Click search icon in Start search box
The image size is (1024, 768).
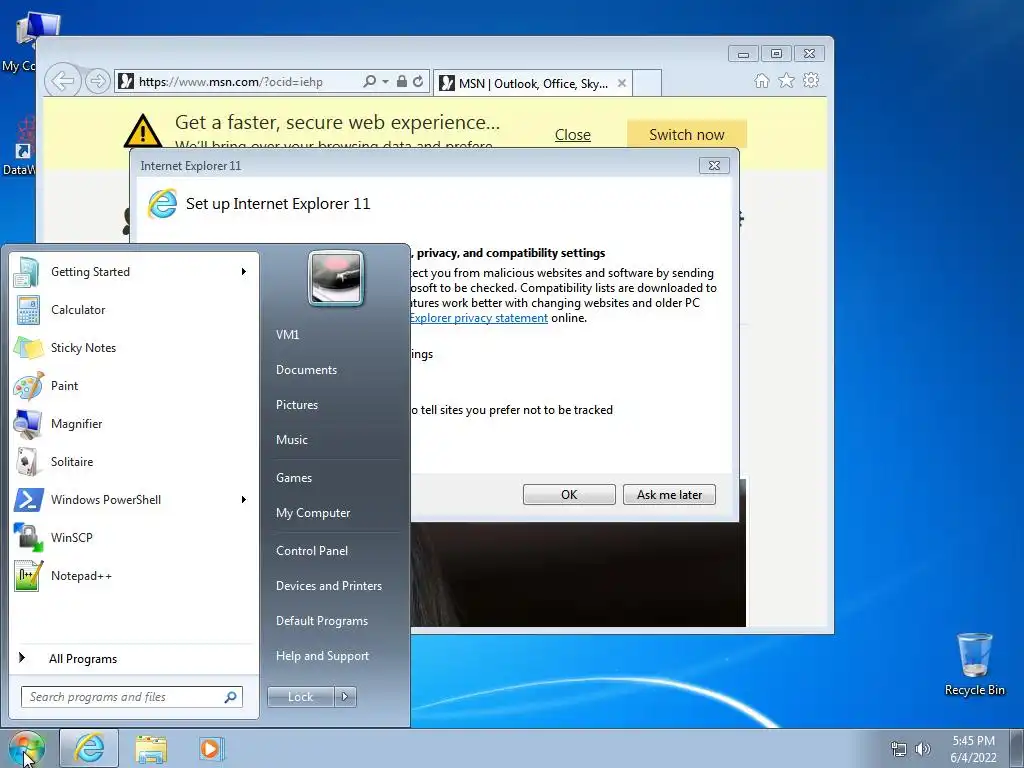pyautogui.click(x=230, y=697)
